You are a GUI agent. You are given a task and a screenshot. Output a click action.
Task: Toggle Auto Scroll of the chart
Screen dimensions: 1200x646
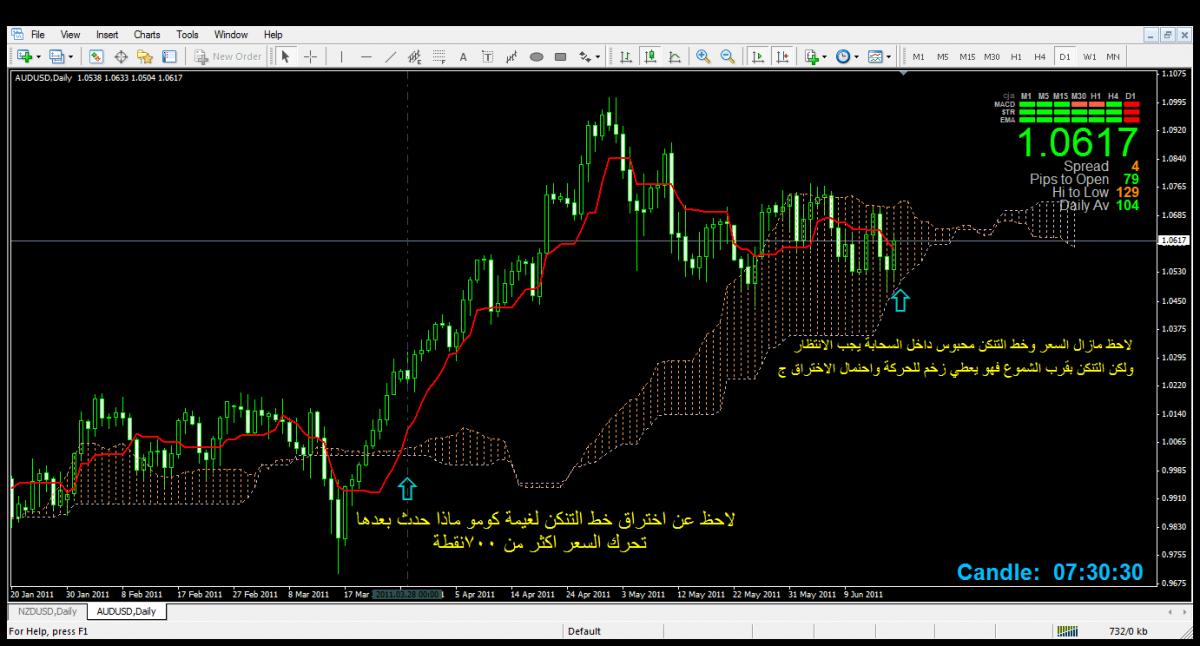[759, 57]
